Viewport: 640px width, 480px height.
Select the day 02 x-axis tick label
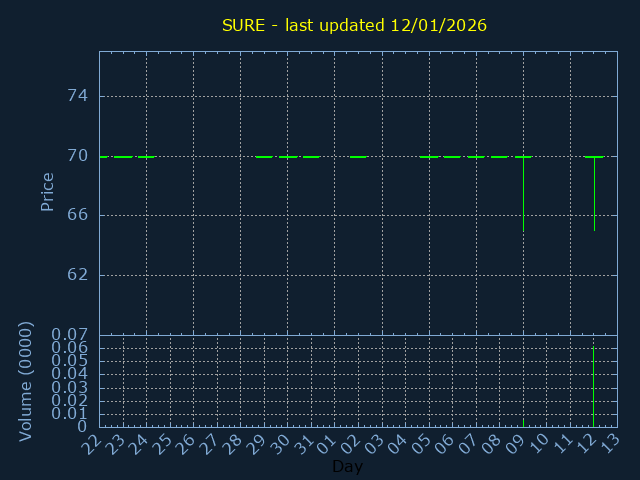click(x=351, y=441)
